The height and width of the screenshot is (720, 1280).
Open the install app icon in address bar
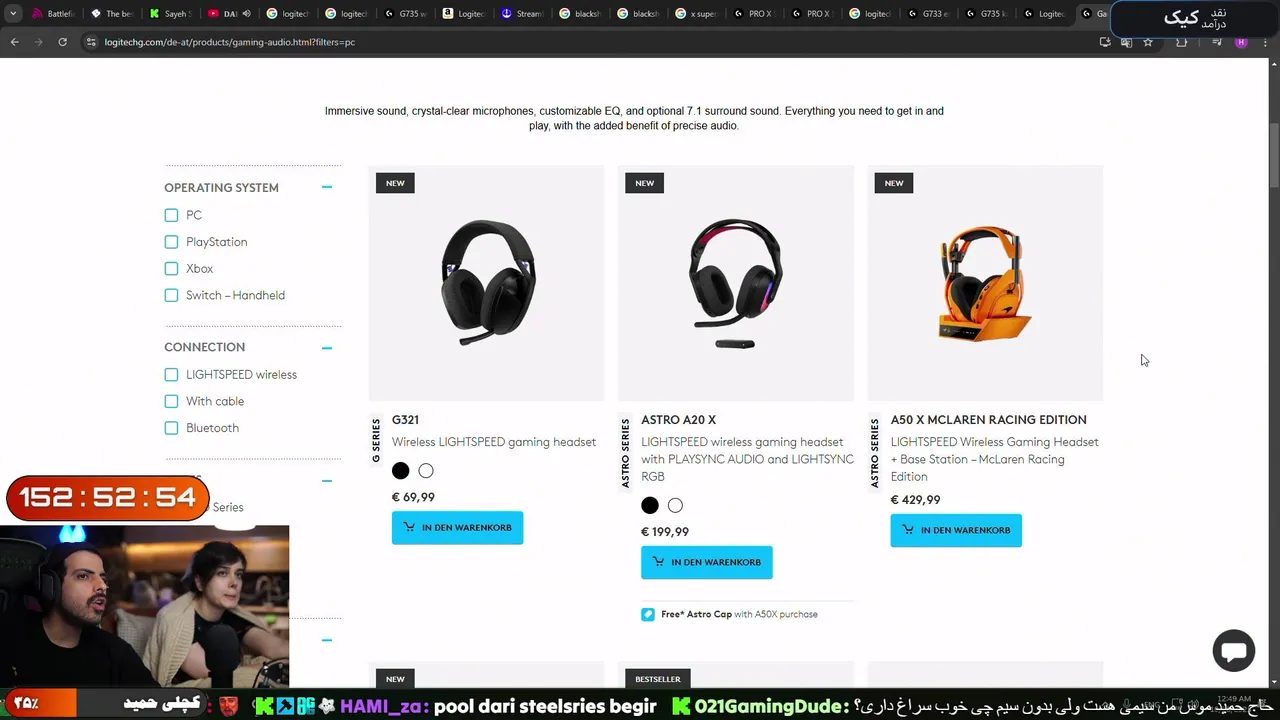pos(1105,42)
